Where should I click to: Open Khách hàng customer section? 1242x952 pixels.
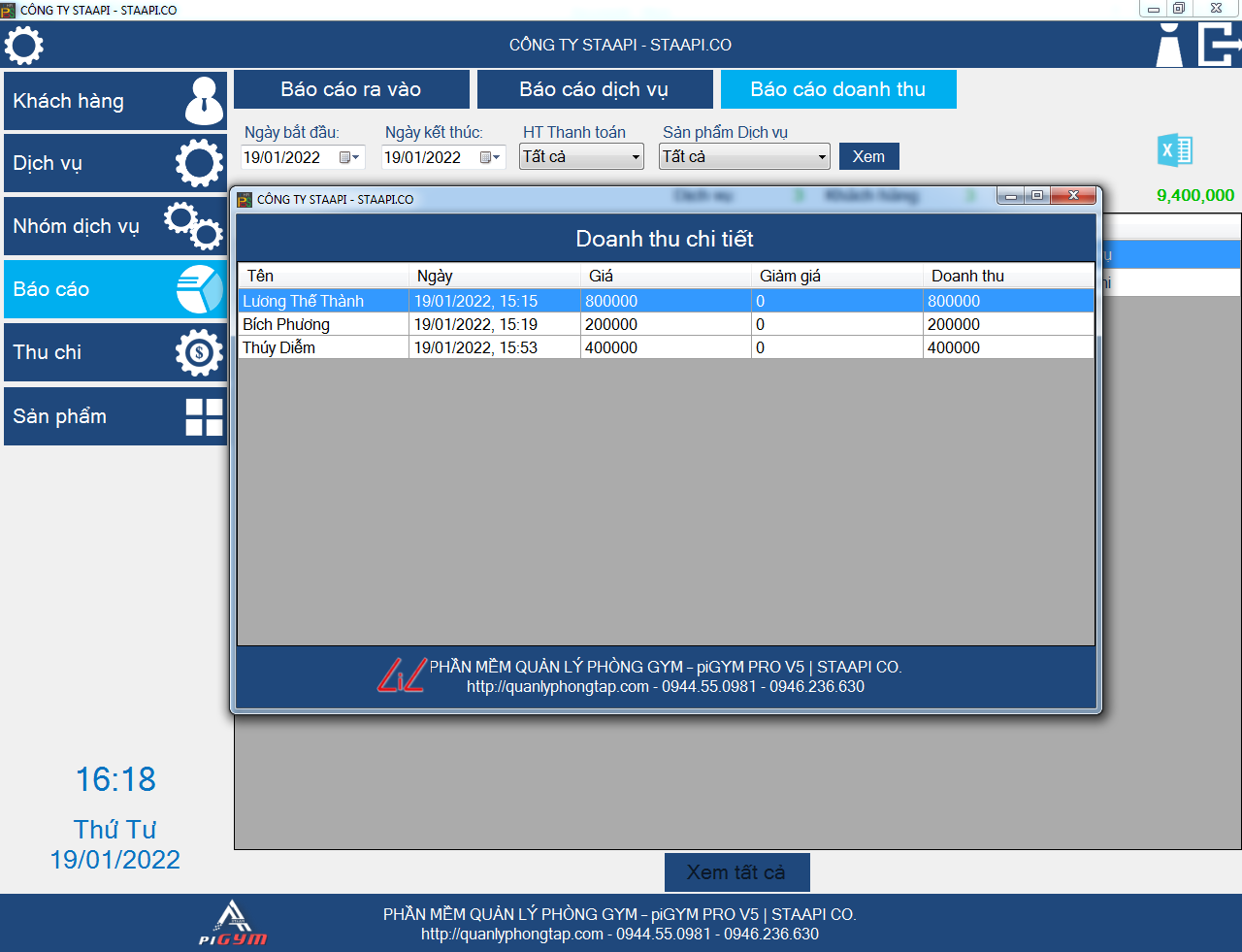tap(115, 101)
